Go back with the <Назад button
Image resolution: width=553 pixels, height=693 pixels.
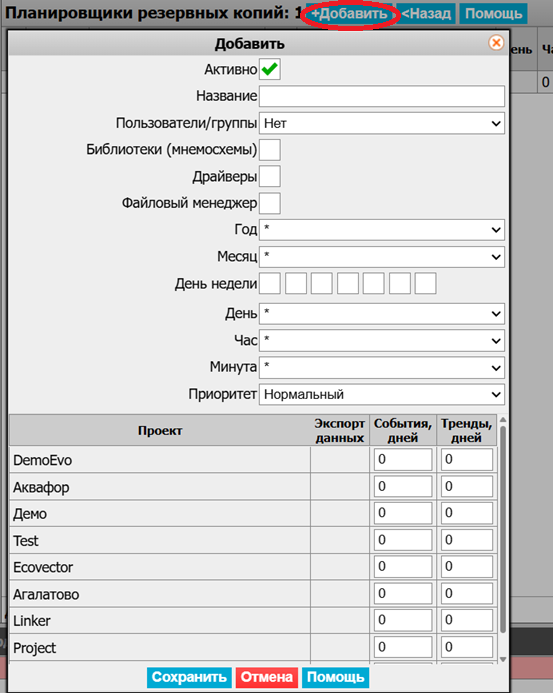(x=426, y=14)
